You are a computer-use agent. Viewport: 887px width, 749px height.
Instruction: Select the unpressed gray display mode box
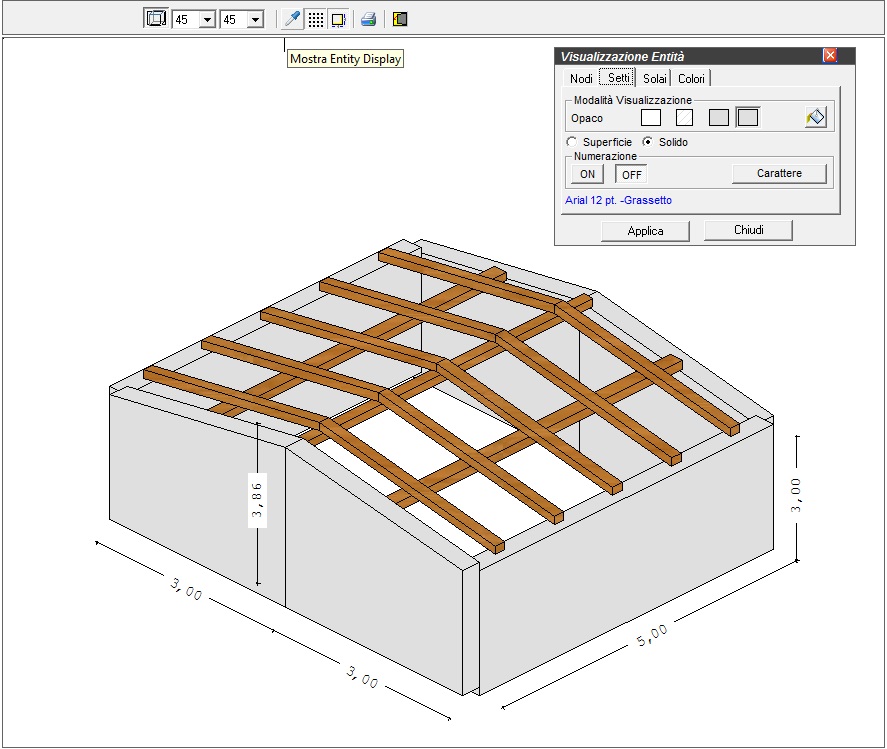(x=718, y=118)
